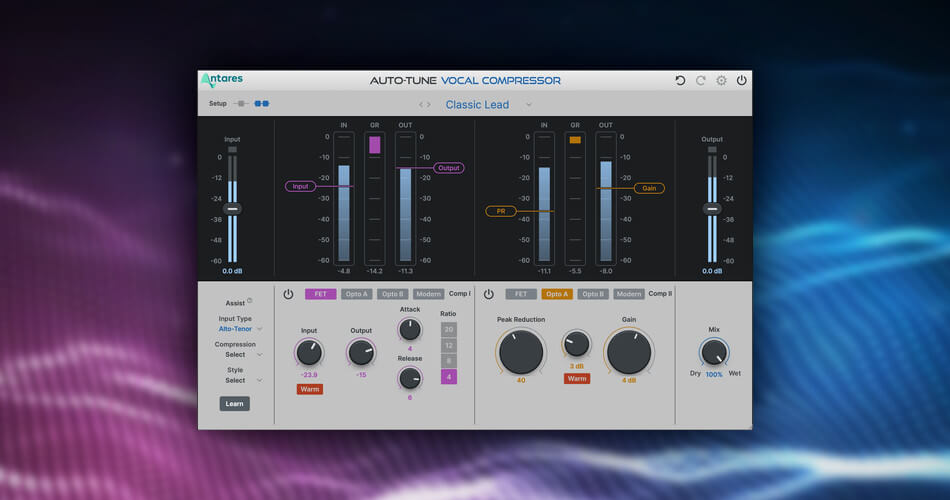Click the Comp II gain reduction meter
The width and height of the screenshot is (950, 500).
(x=575, y=198)
